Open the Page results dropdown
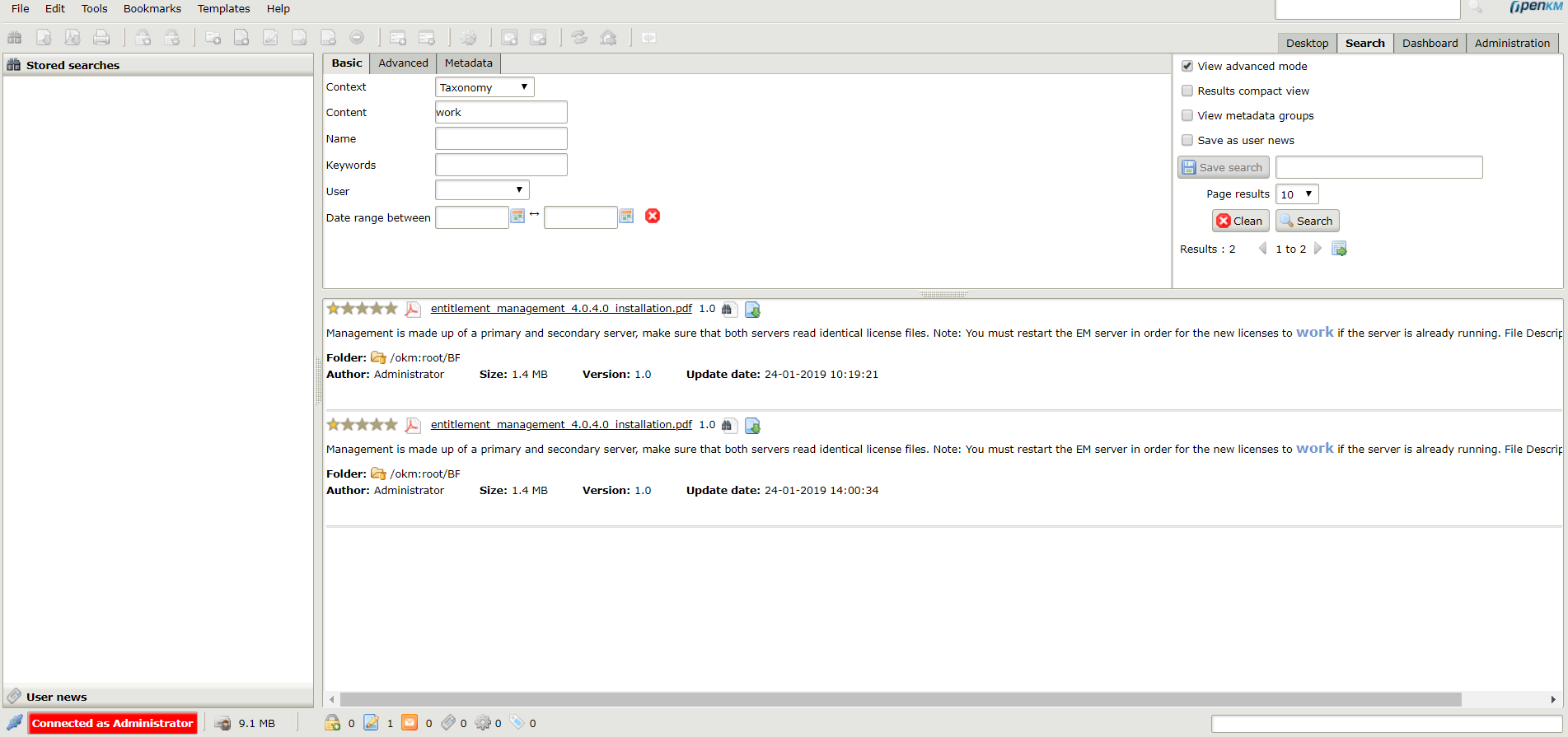The height and width of the screenshot is (737, 1568). [1297, 194]
